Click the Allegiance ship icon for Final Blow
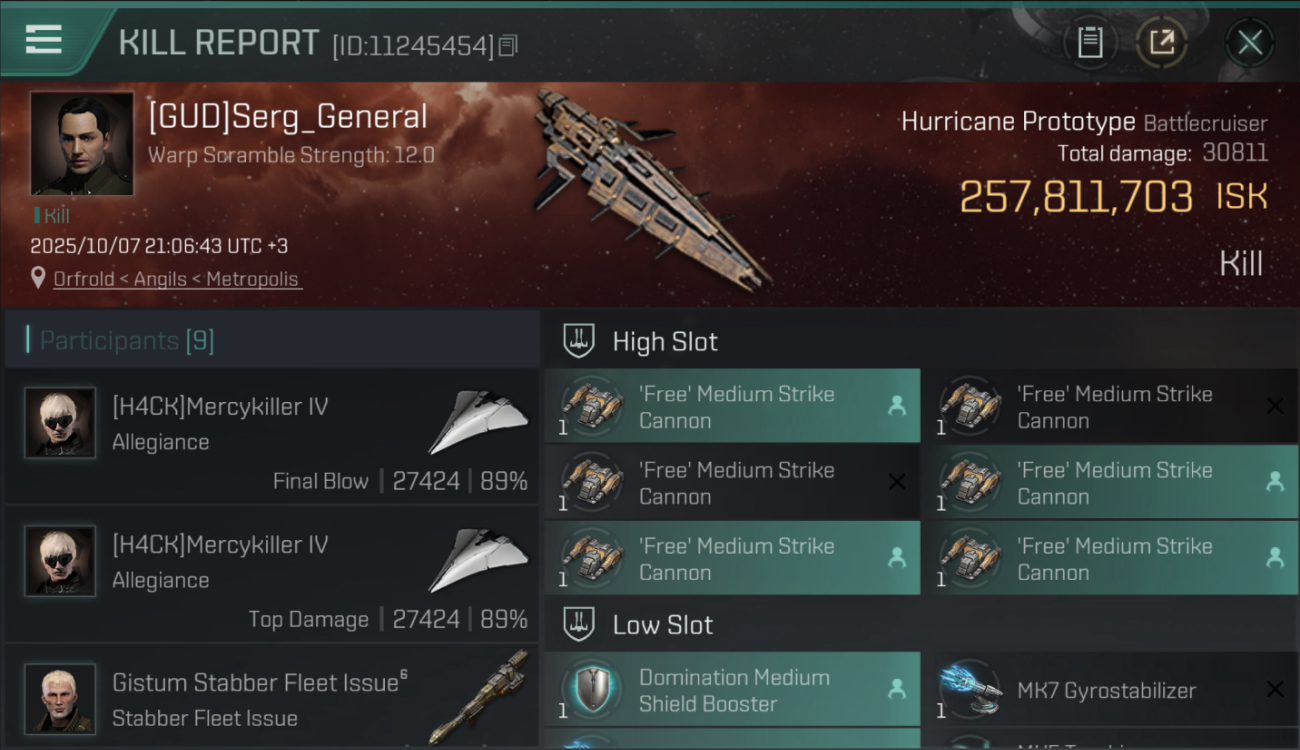This screenshot has width=1300, height=750. 478,423
